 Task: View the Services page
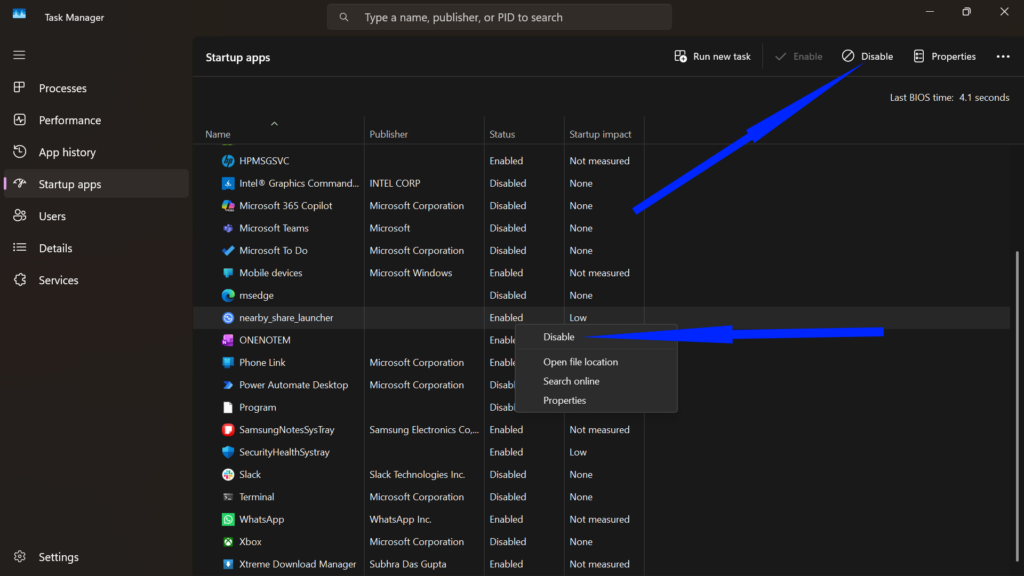click(x=57, y=280)
